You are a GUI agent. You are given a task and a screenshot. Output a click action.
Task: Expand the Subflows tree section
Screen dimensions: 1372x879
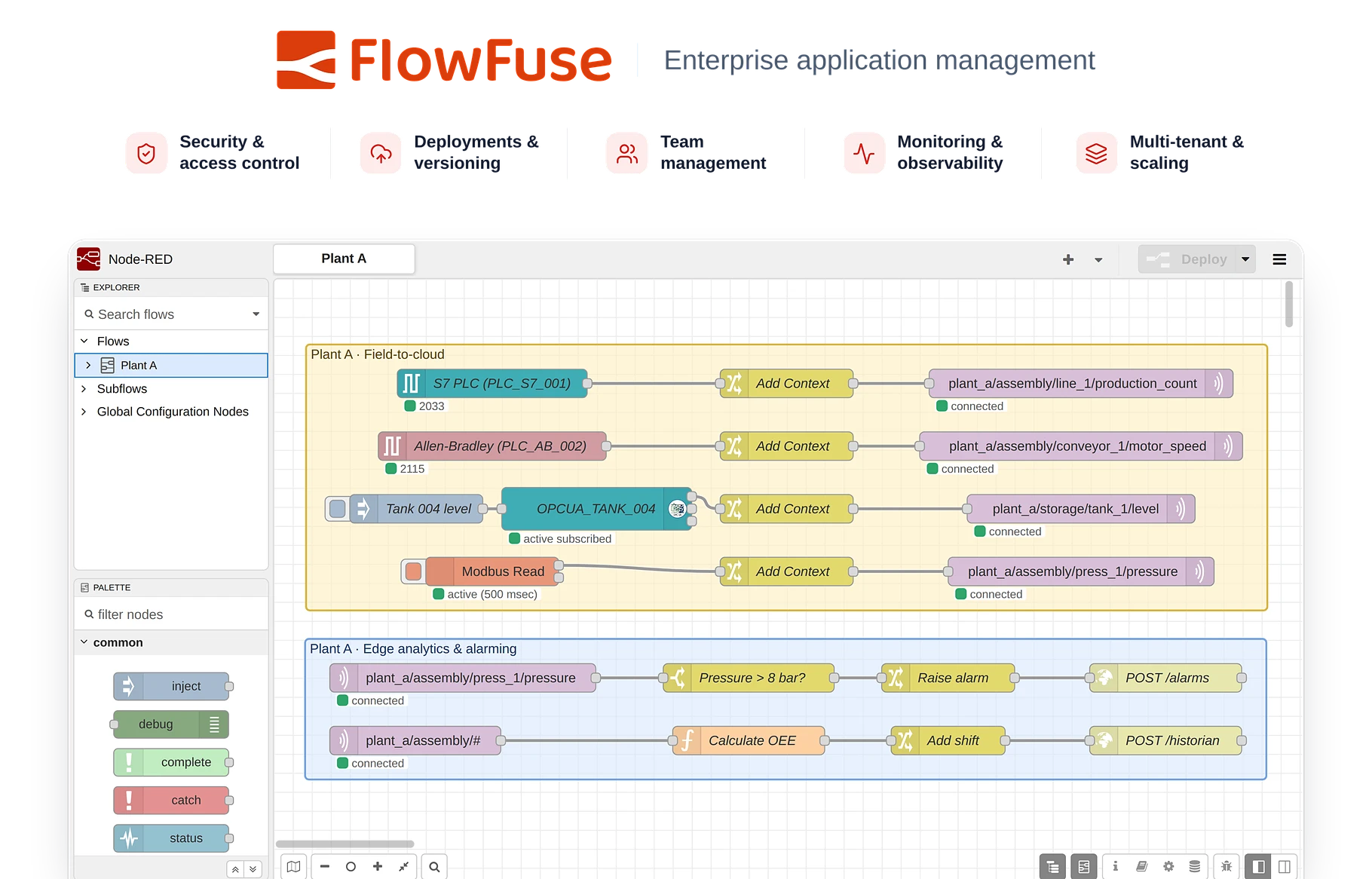[84, 389]
